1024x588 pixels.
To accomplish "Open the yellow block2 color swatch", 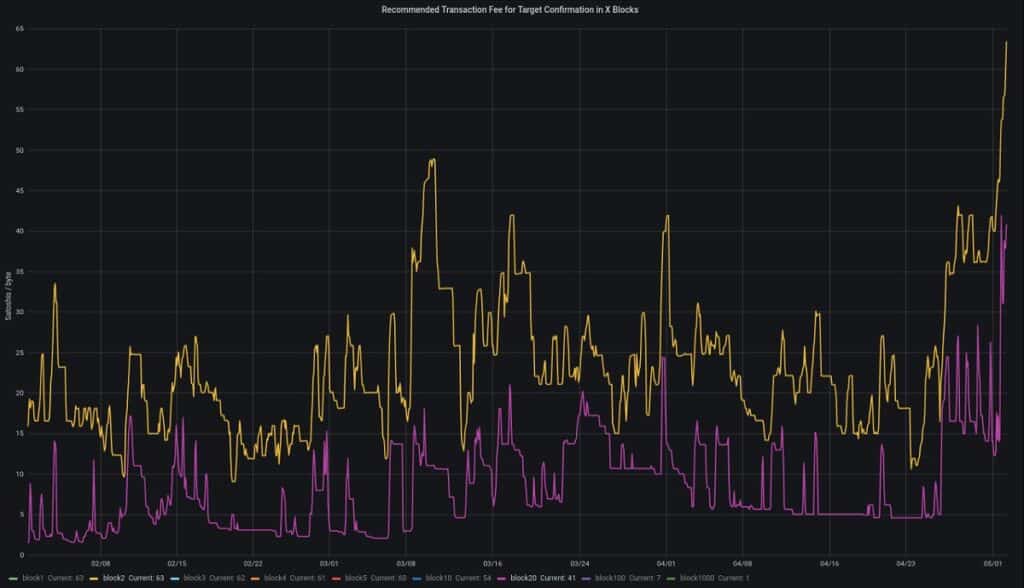I will 93,579.
